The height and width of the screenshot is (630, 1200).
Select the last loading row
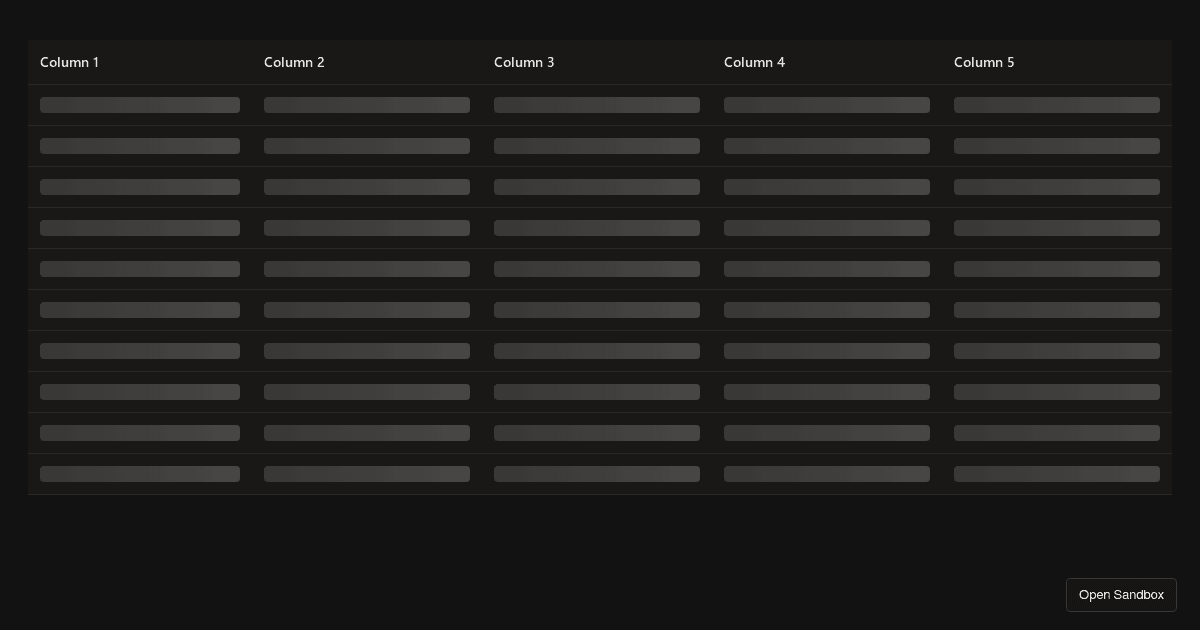pyautogui.click(x=600, y=474)
